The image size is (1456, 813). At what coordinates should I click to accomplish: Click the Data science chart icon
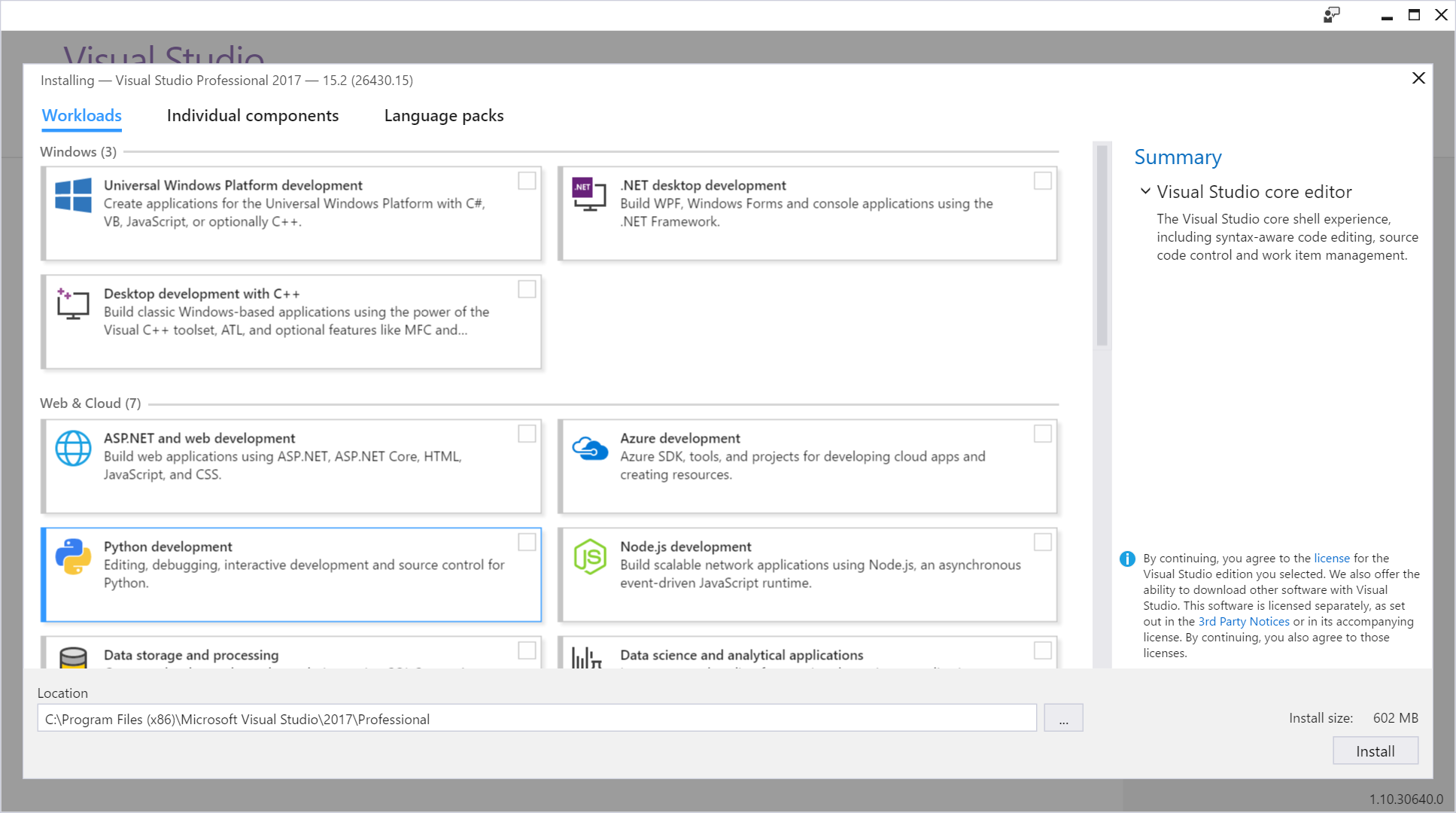pyautogui.click(x=587, y=658)
